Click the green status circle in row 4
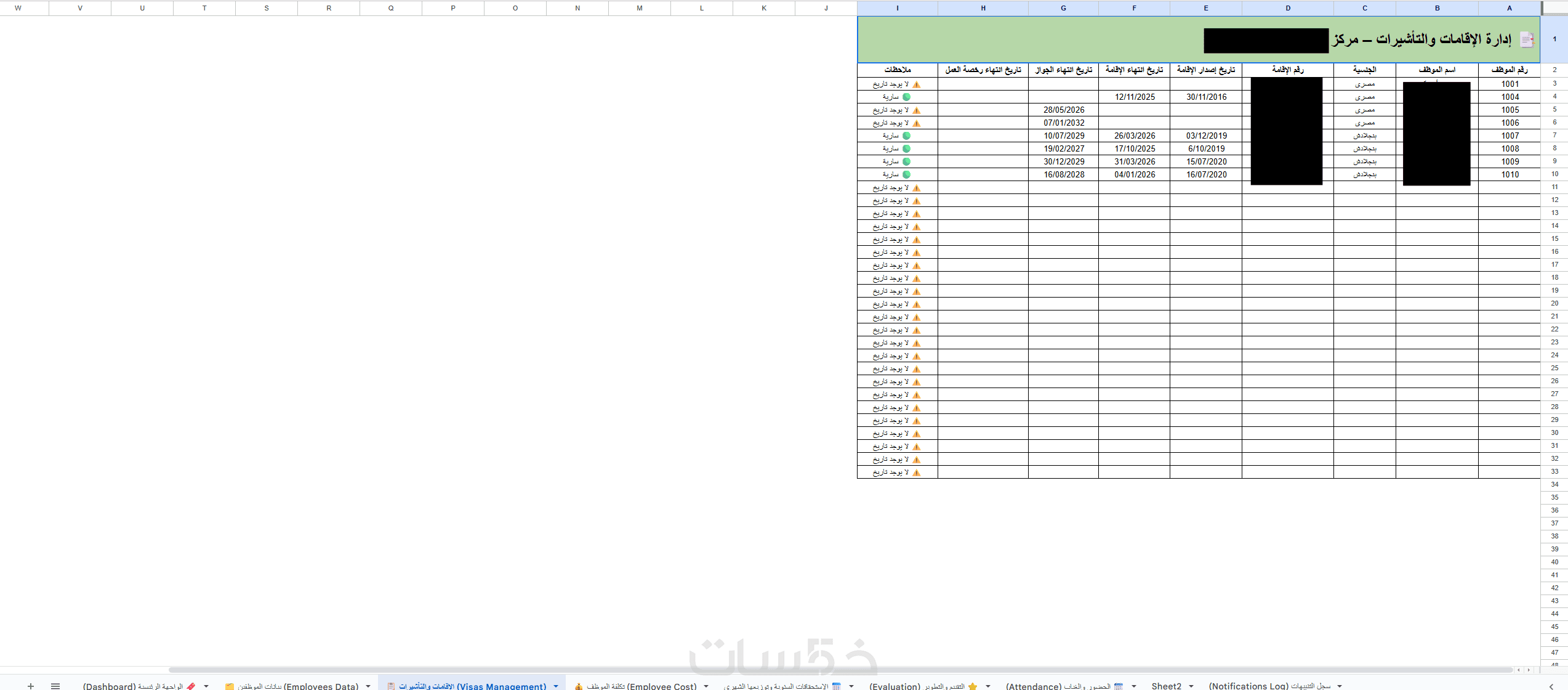 coord(906,97)
